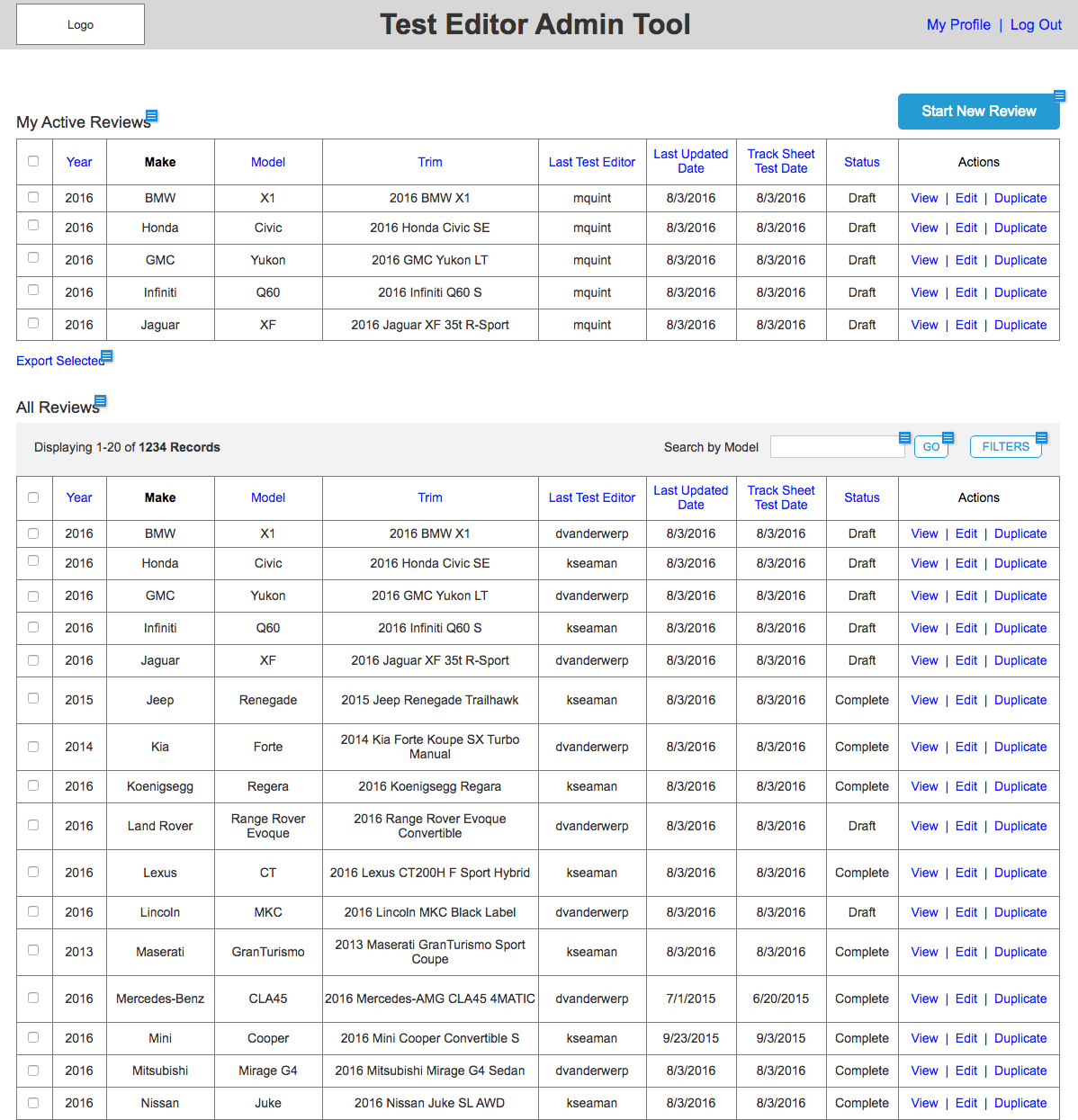Duplicate the Koenigsegg Regera review
The width and height of the screenshot is (1078, 1120).
click(x=1020, y=786)
